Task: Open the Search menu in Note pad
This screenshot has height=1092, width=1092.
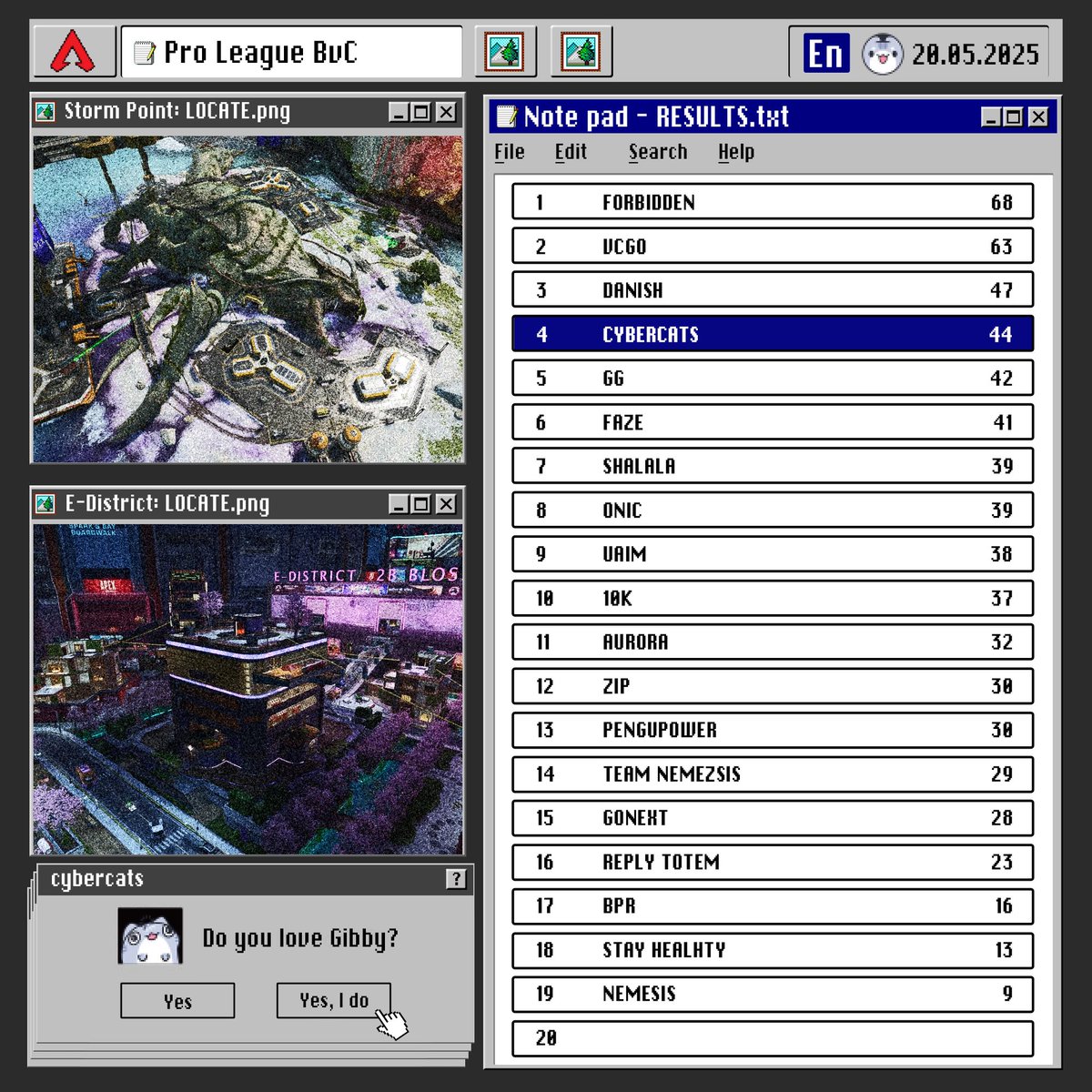Action: point(658,152)
